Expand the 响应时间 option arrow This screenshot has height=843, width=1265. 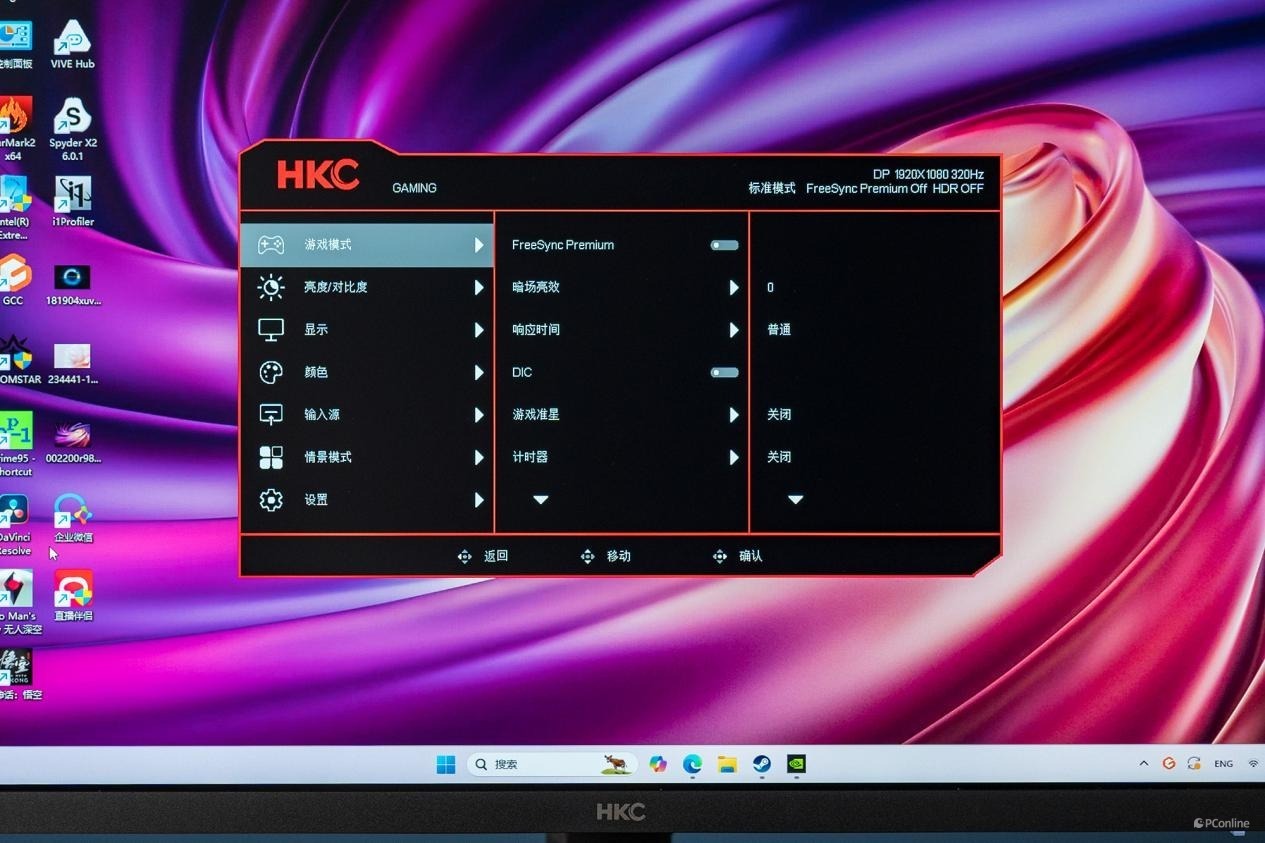point(734,330)
